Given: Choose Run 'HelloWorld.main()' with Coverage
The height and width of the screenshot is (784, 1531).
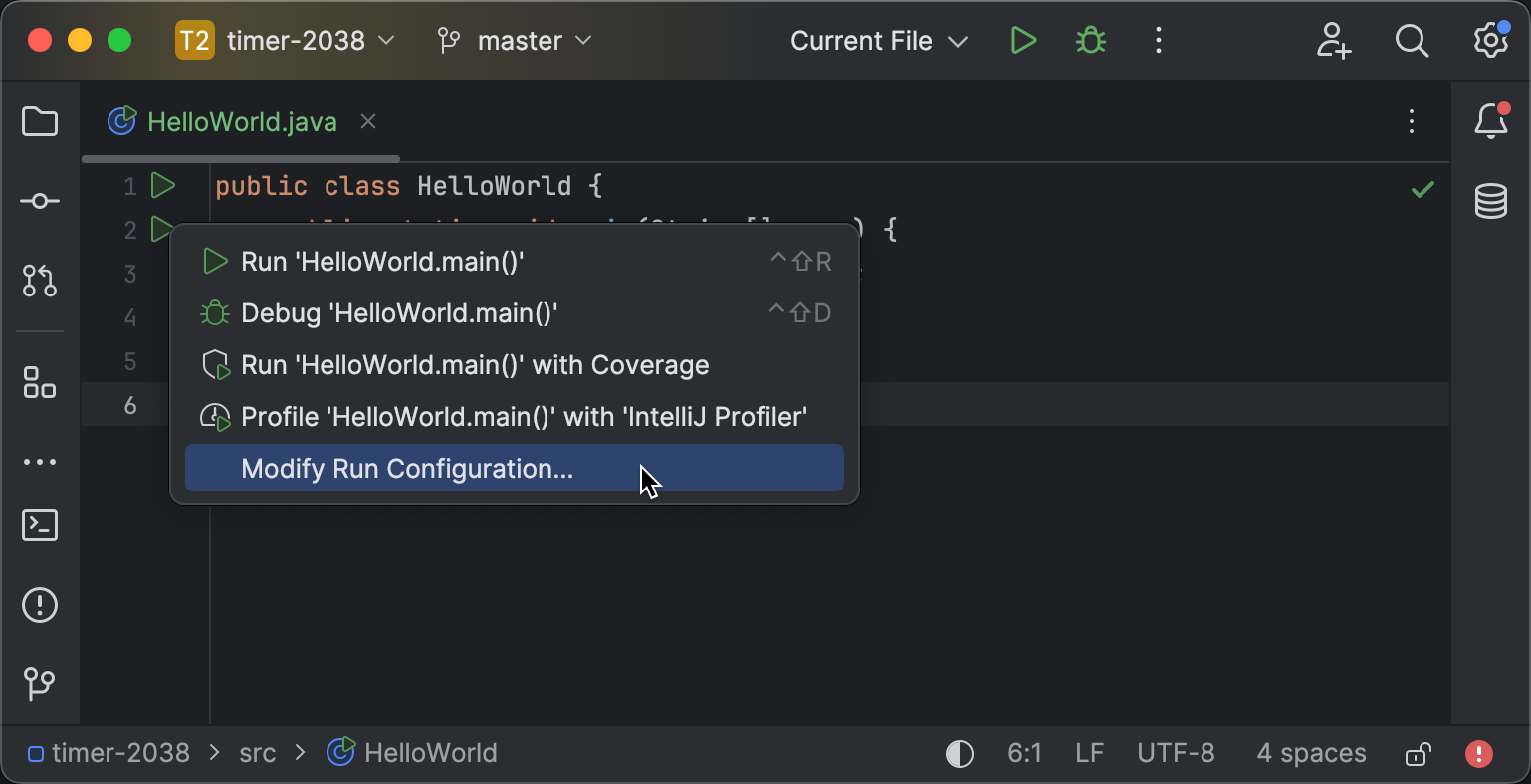Looking at the screenshot, I should [x=475, y=364].
